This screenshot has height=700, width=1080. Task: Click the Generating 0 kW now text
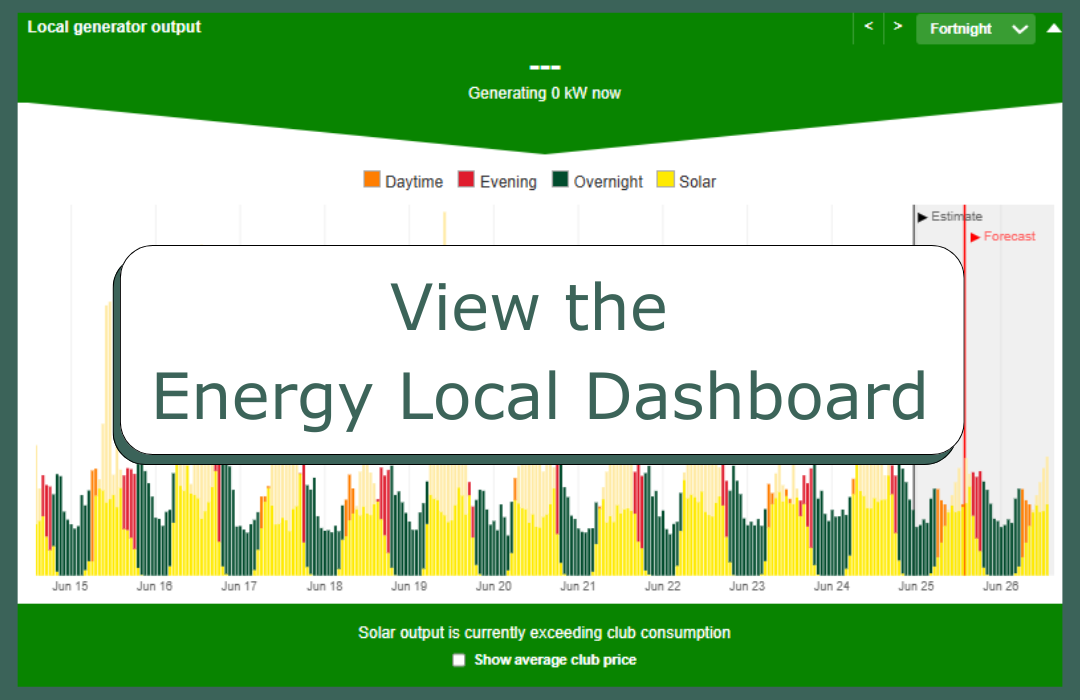(544, 93)
